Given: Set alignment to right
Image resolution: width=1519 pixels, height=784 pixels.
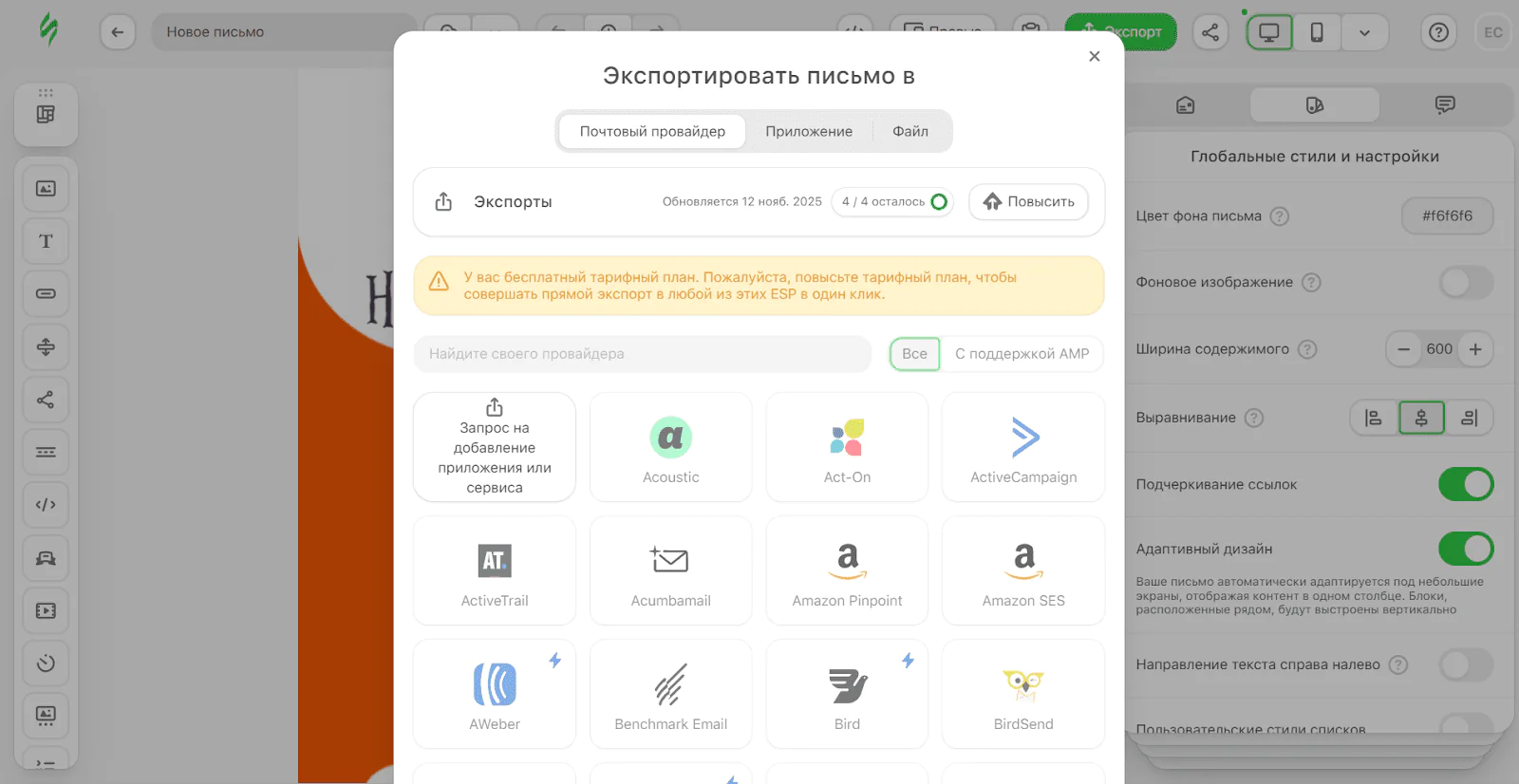Looking at the screenshot, I should (1469, 418).
